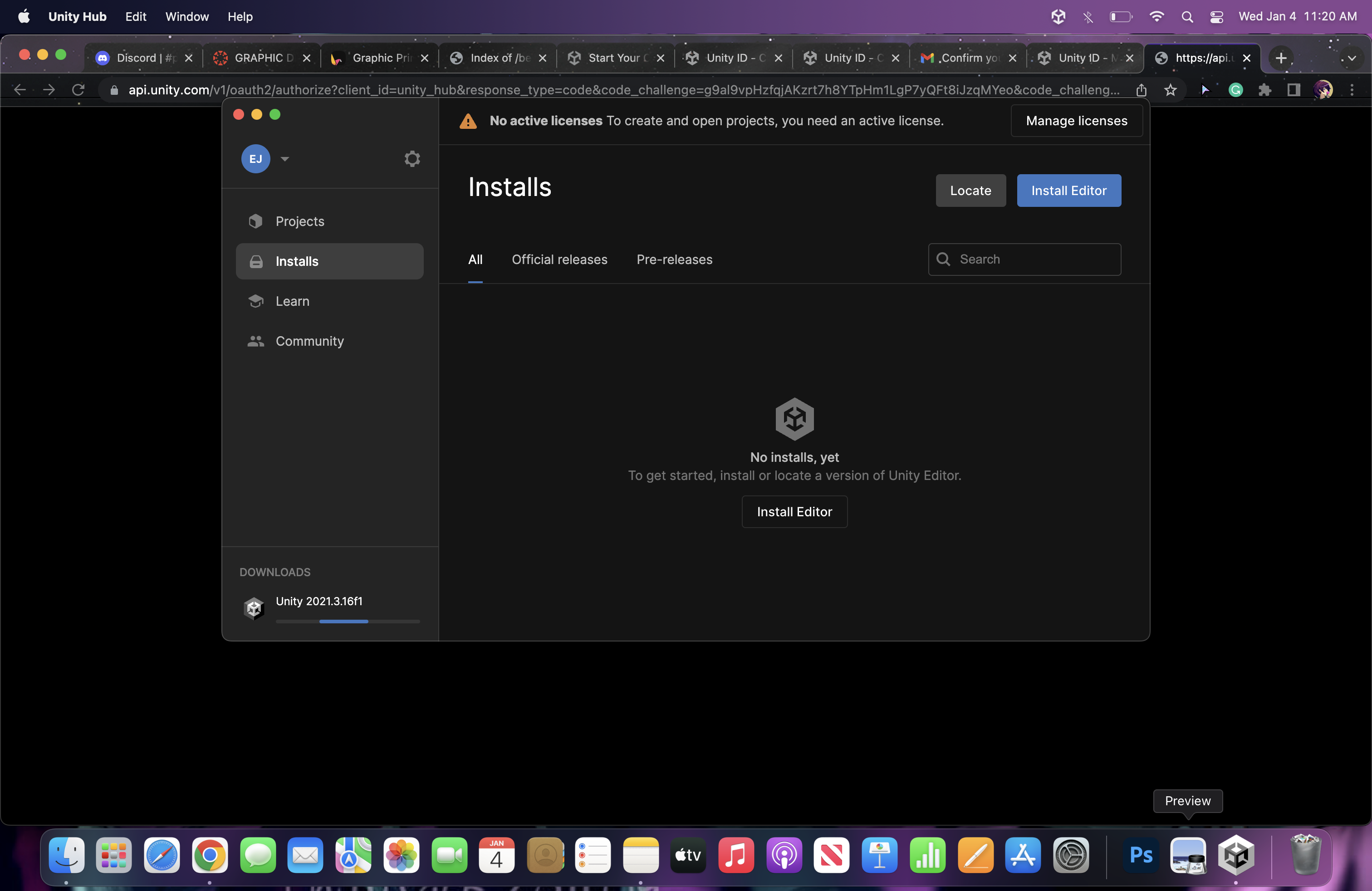Click the date and time in menu bar
The height and width of the screenshot is (891, 1372).
(1297, 17)
